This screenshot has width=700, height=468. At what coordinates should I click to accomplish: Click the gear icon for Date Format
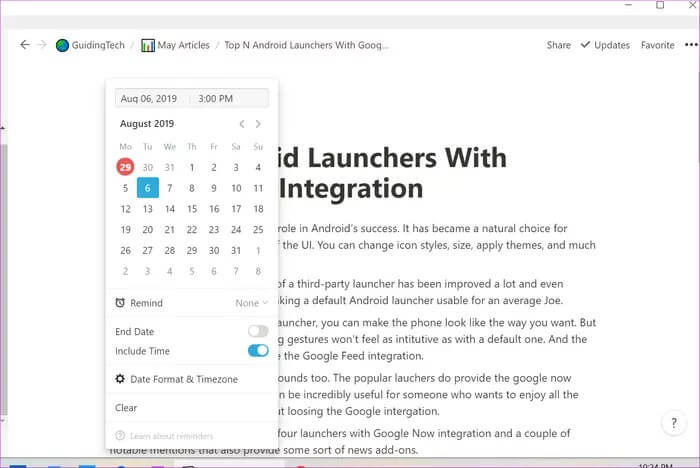click(x=120, y=379)
